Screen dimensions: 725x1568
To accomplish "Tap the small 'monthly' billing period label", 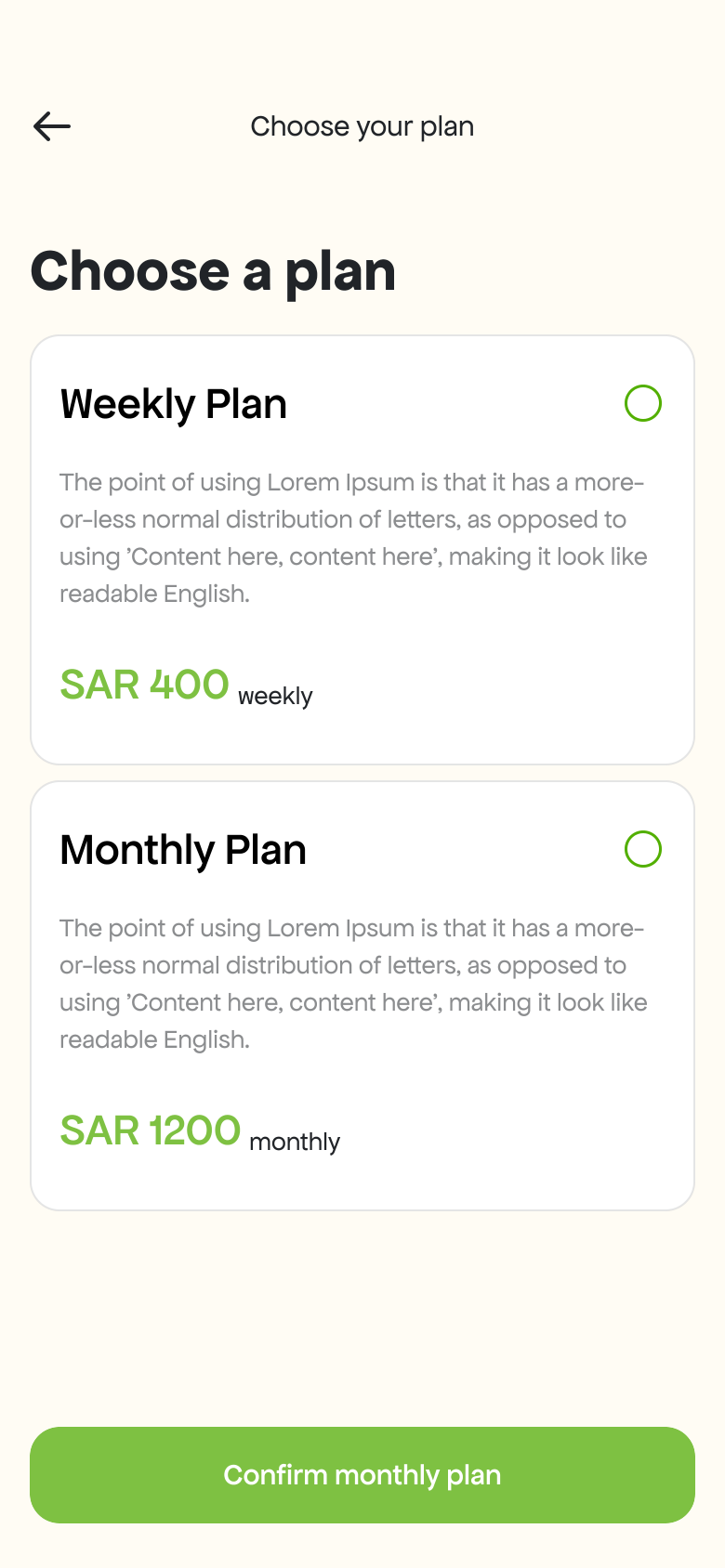I will point(295,1142).
